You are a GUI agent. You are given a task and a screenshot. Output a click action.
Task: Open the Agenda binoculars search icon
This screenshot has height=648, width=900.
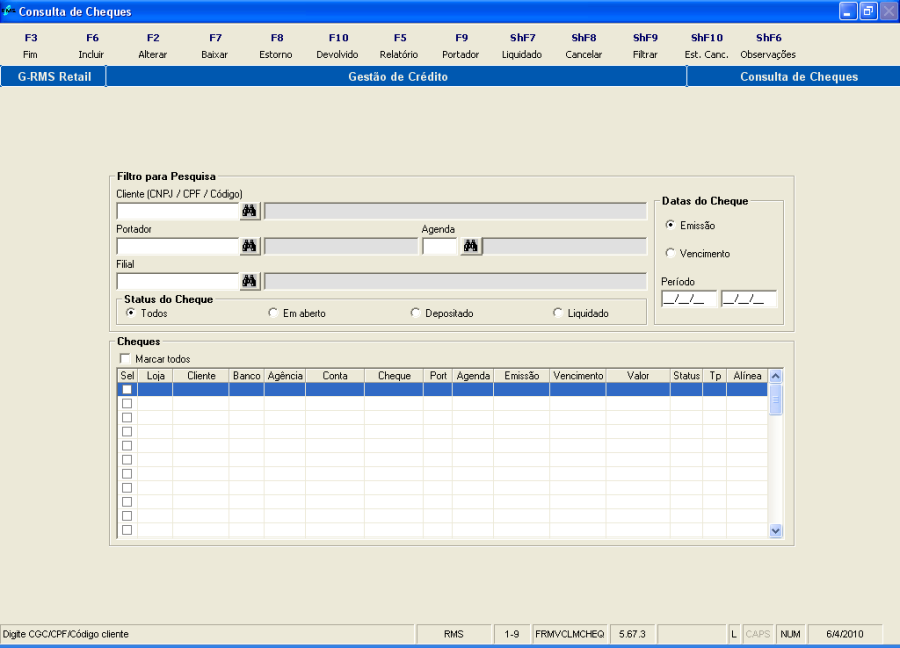pos(470,246)
